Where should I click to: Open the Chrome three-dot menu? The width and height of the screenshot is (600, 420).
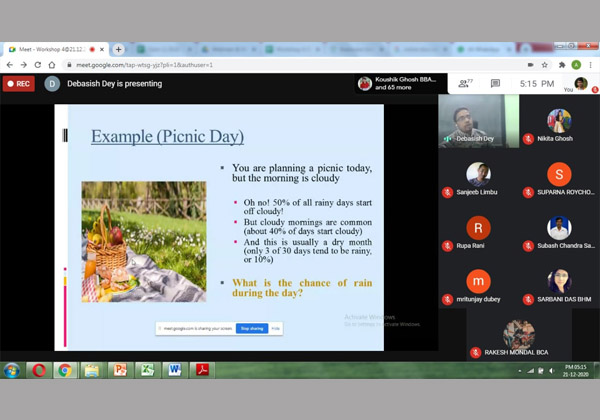click(592, 64)
